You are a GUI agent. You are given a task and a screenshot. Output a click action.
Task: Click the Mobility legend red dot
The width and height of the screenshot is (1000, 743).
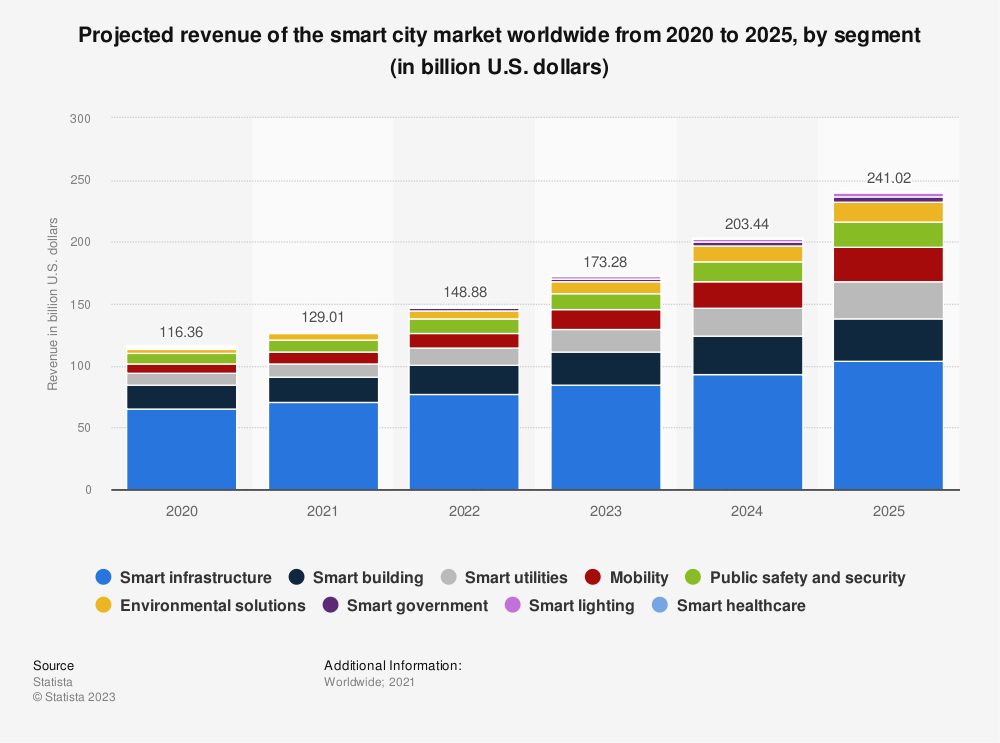tap(593, 577)
